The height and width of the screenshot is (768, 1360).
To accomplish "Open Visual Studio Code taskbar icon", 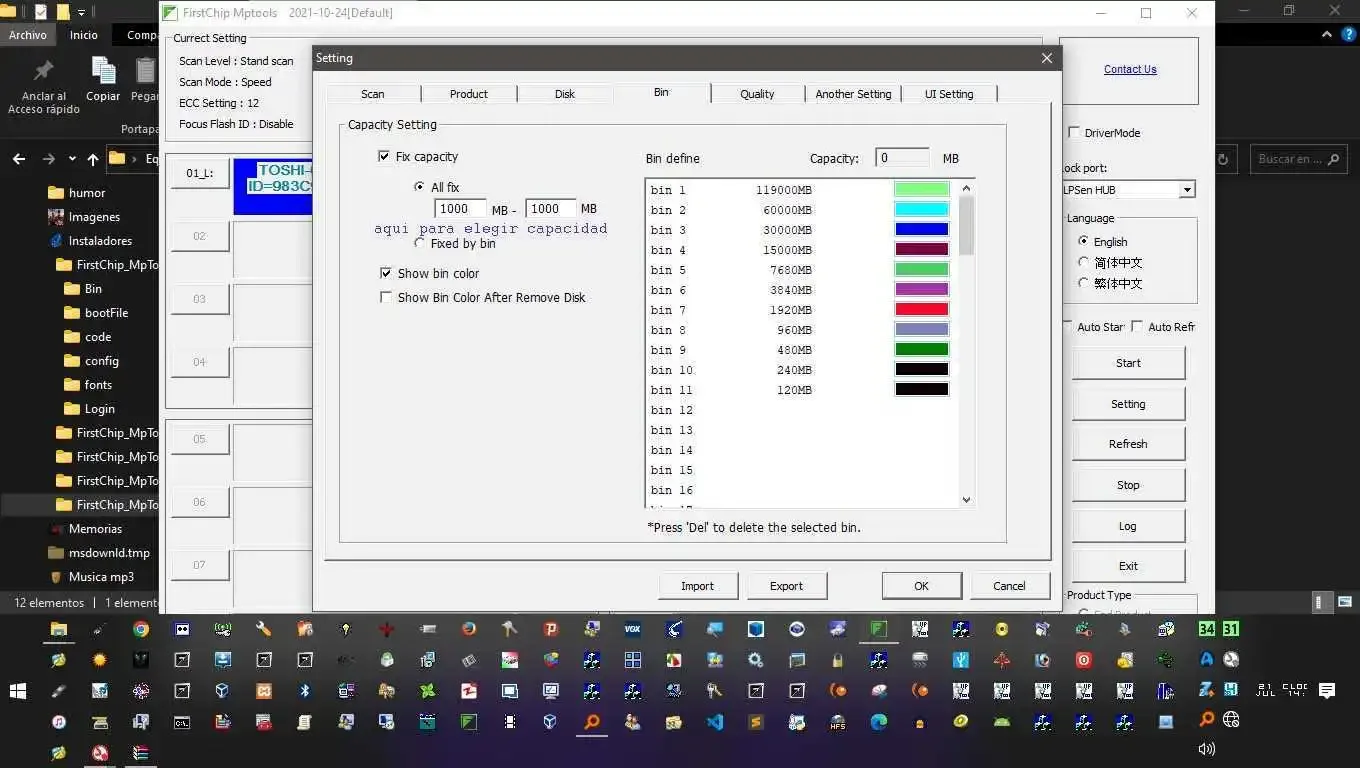I will click(715, 722).
